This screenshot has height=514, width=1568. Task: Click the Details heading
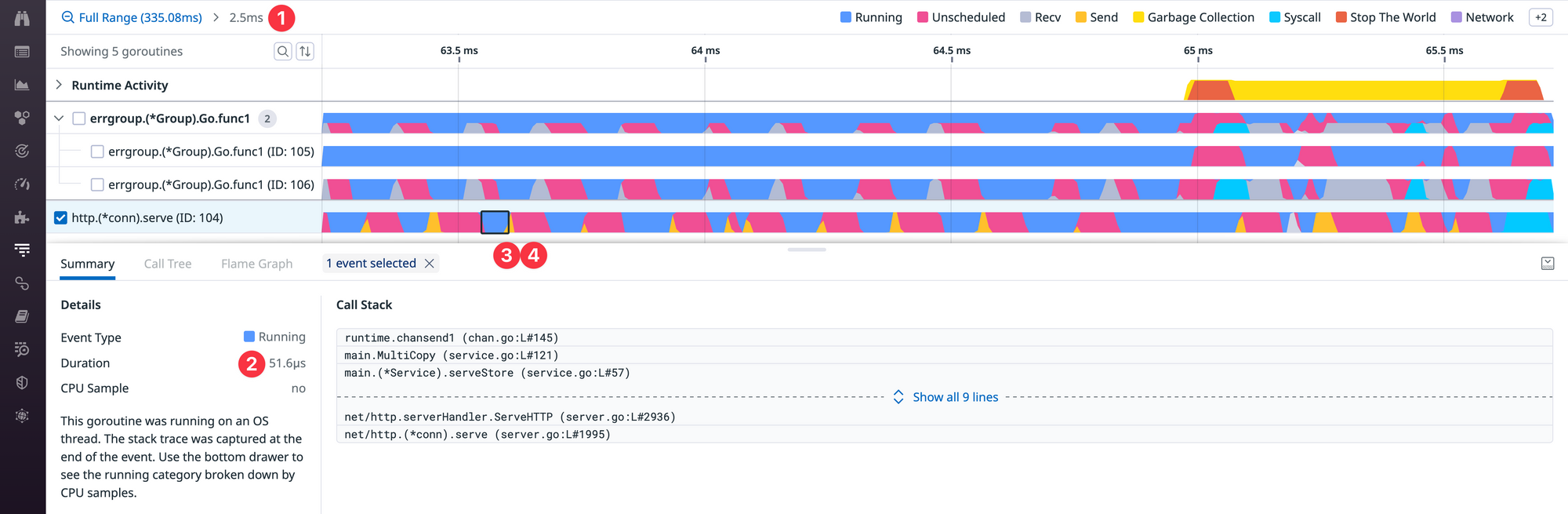pos(81,304)
